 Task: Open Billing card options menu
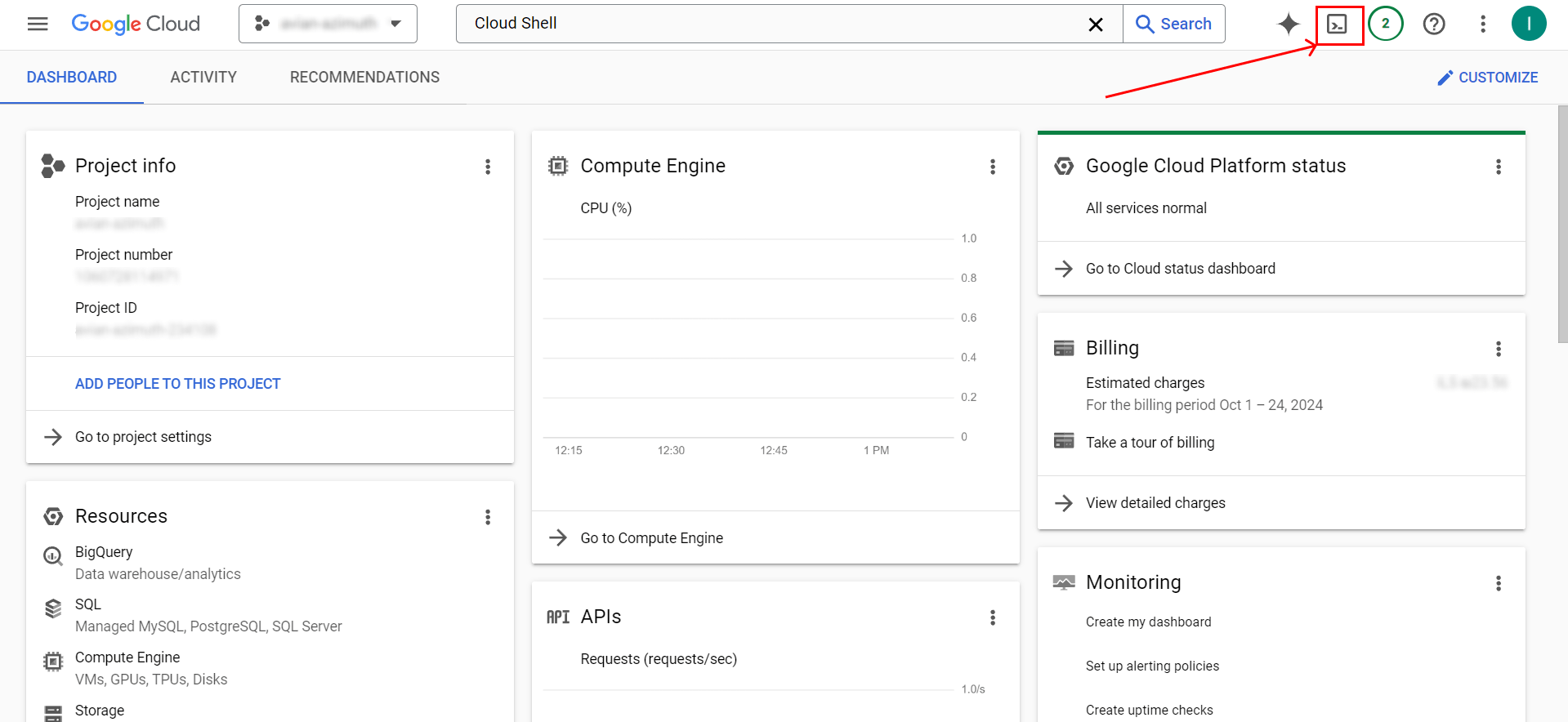(x=1499, y=349)
